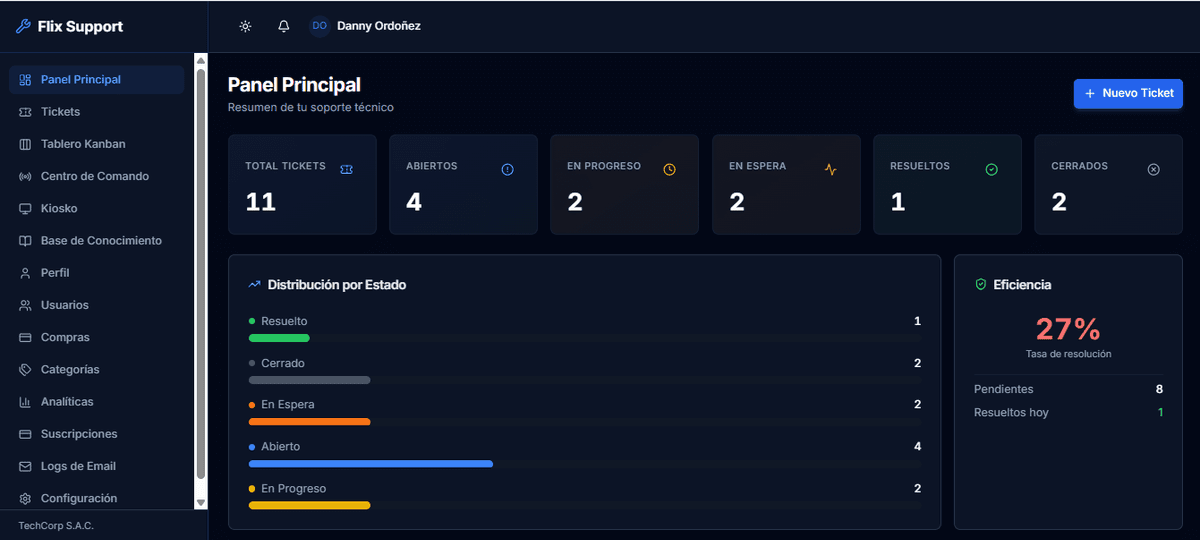This screenshot has height=540, width=1200.
Task: Click the gray Cerrado progress bar
Action: 310,380
